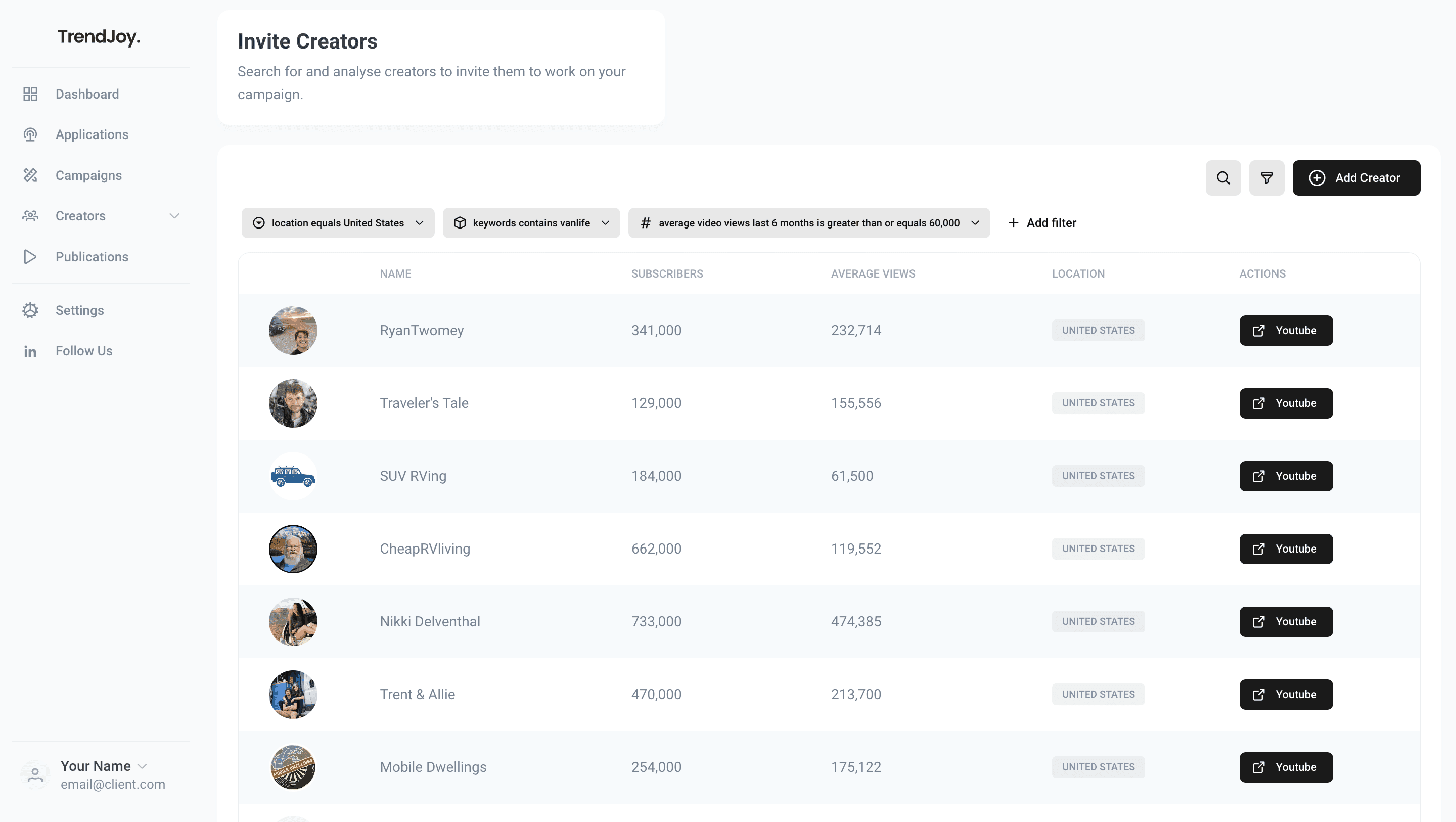Viewport: 1456px width, 822px height.
Task: Click the LOCATION column header
Action: 1078,273
